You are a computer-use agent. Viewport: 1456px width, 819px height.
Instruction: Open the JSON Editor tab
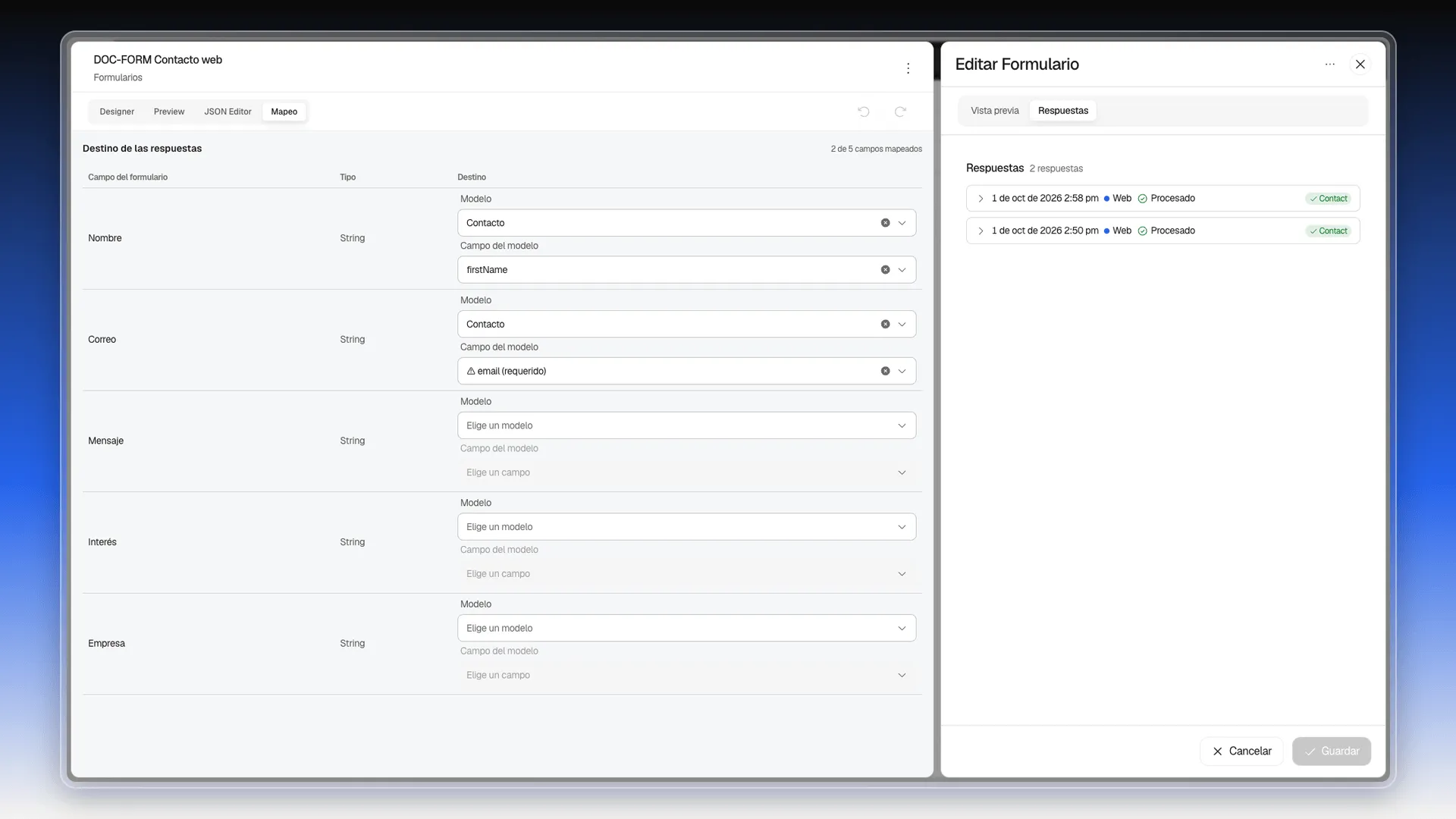[227, 111]
